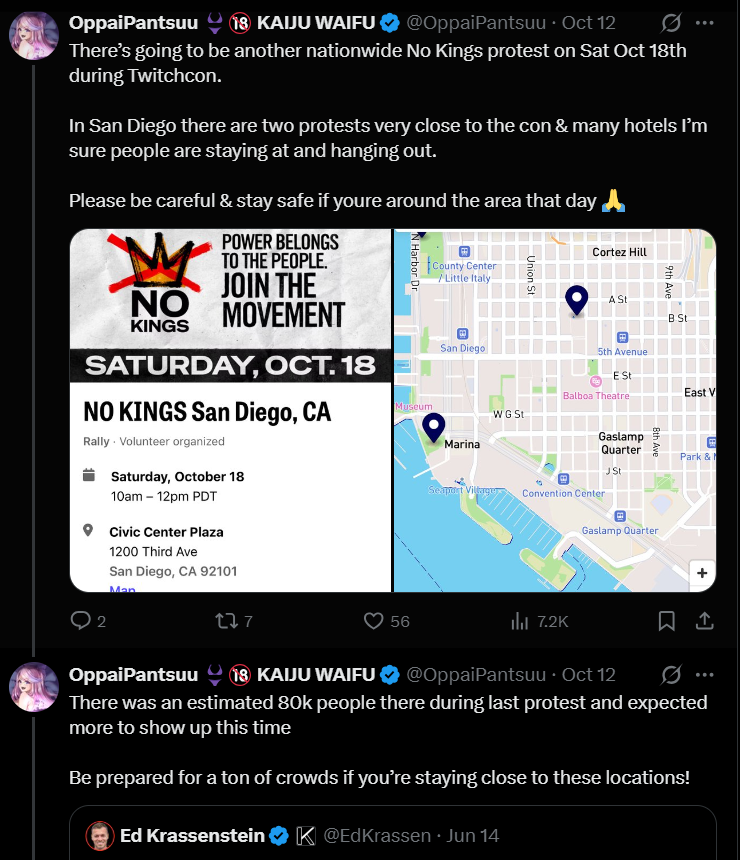Open Grok icon on the 80k people tweet
Screen dimensions: 740x860
coord(672,674)
